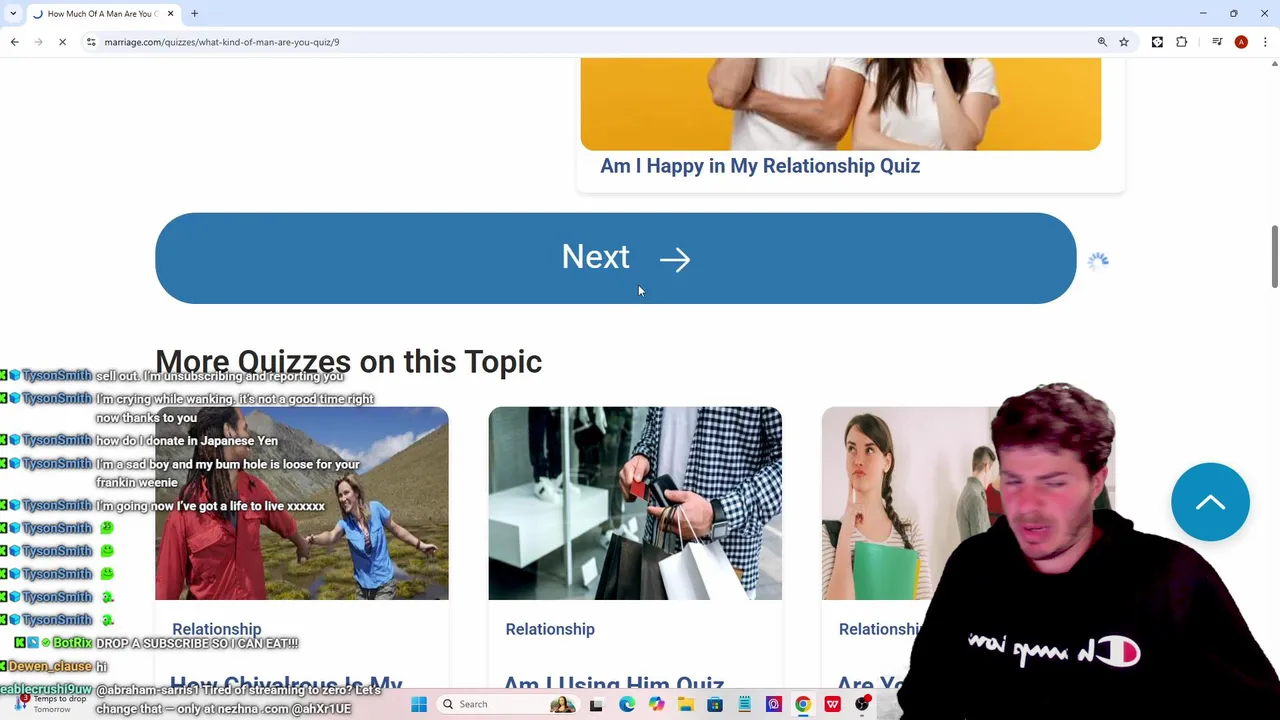The height and width of the screenshot is (720, 1280).
Task: Open Copilot from the taskbar
Action: coord(656,704)
